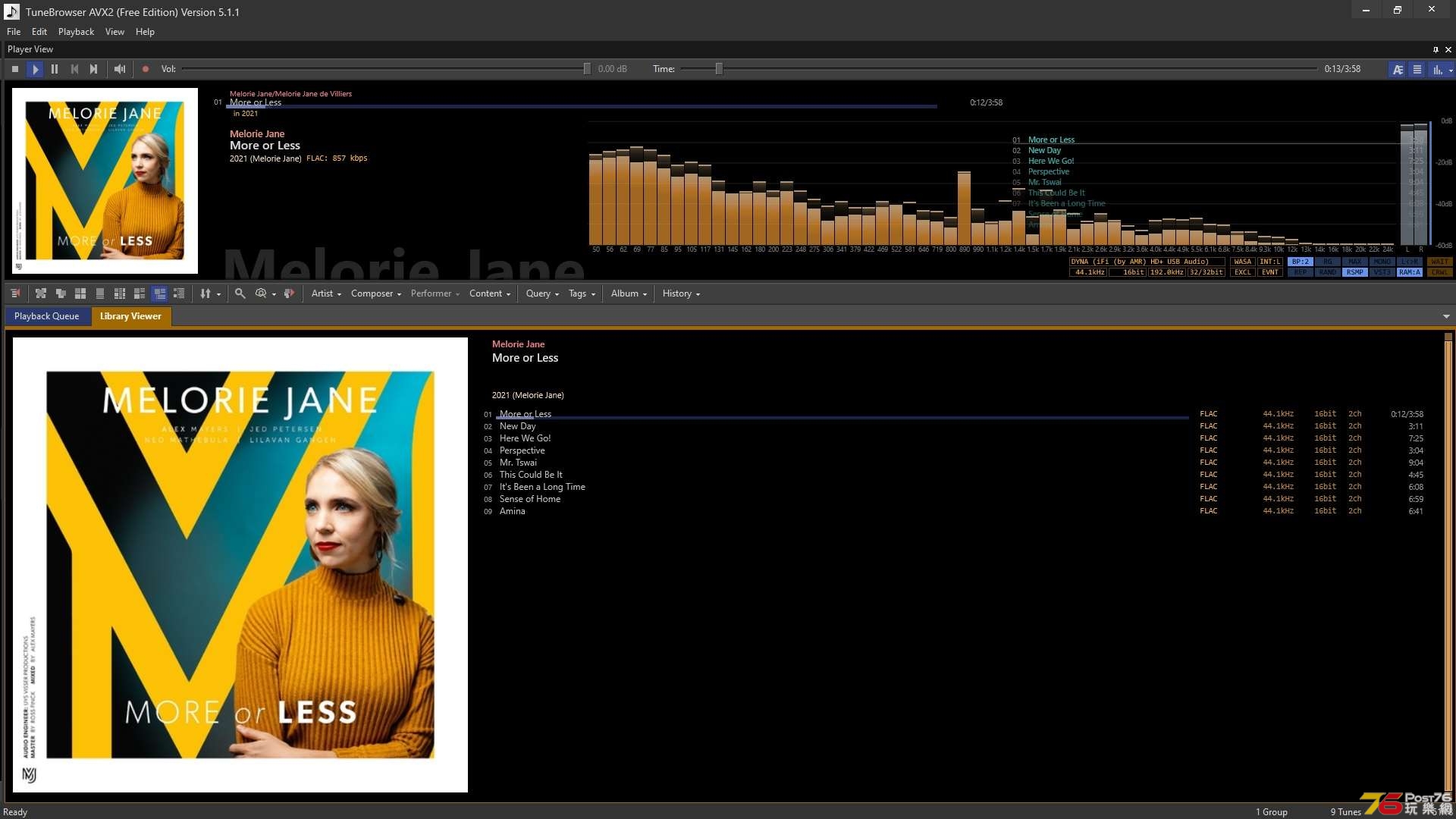The width and height of the screenshot is (1456, 819).
Task: Open the Playback menu
Action: tap(76, 32)
